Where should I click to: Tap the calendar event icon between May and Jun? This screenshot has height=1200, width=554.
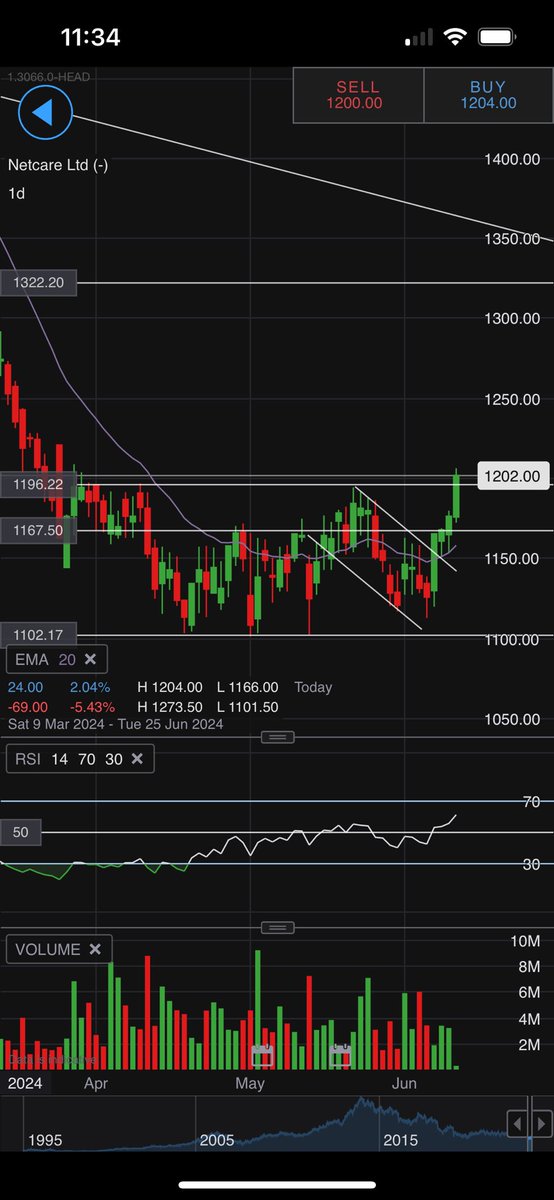tap(340, 1055)
